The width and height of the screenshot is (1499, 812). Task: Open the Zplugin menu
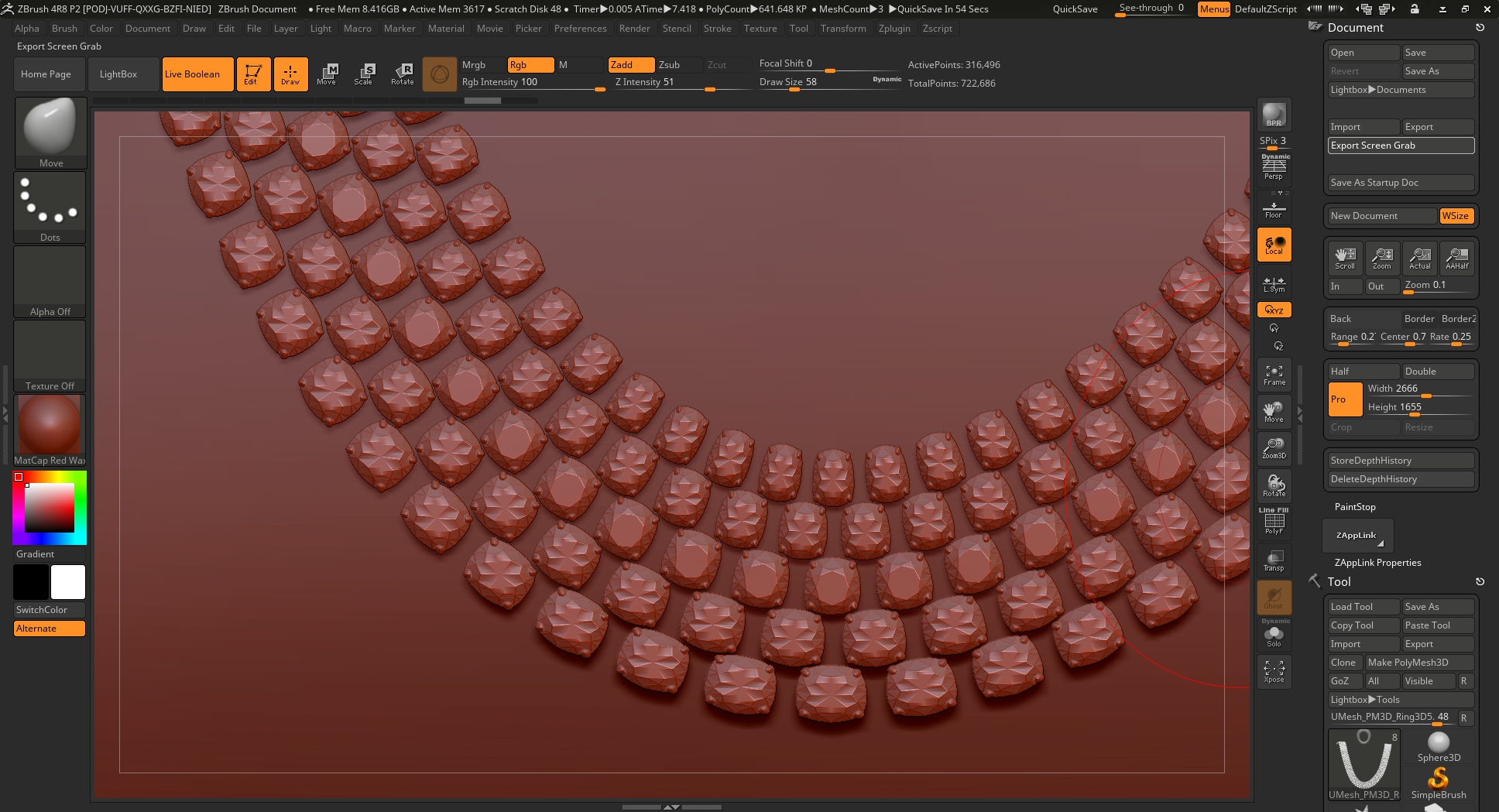pos(894,29)
